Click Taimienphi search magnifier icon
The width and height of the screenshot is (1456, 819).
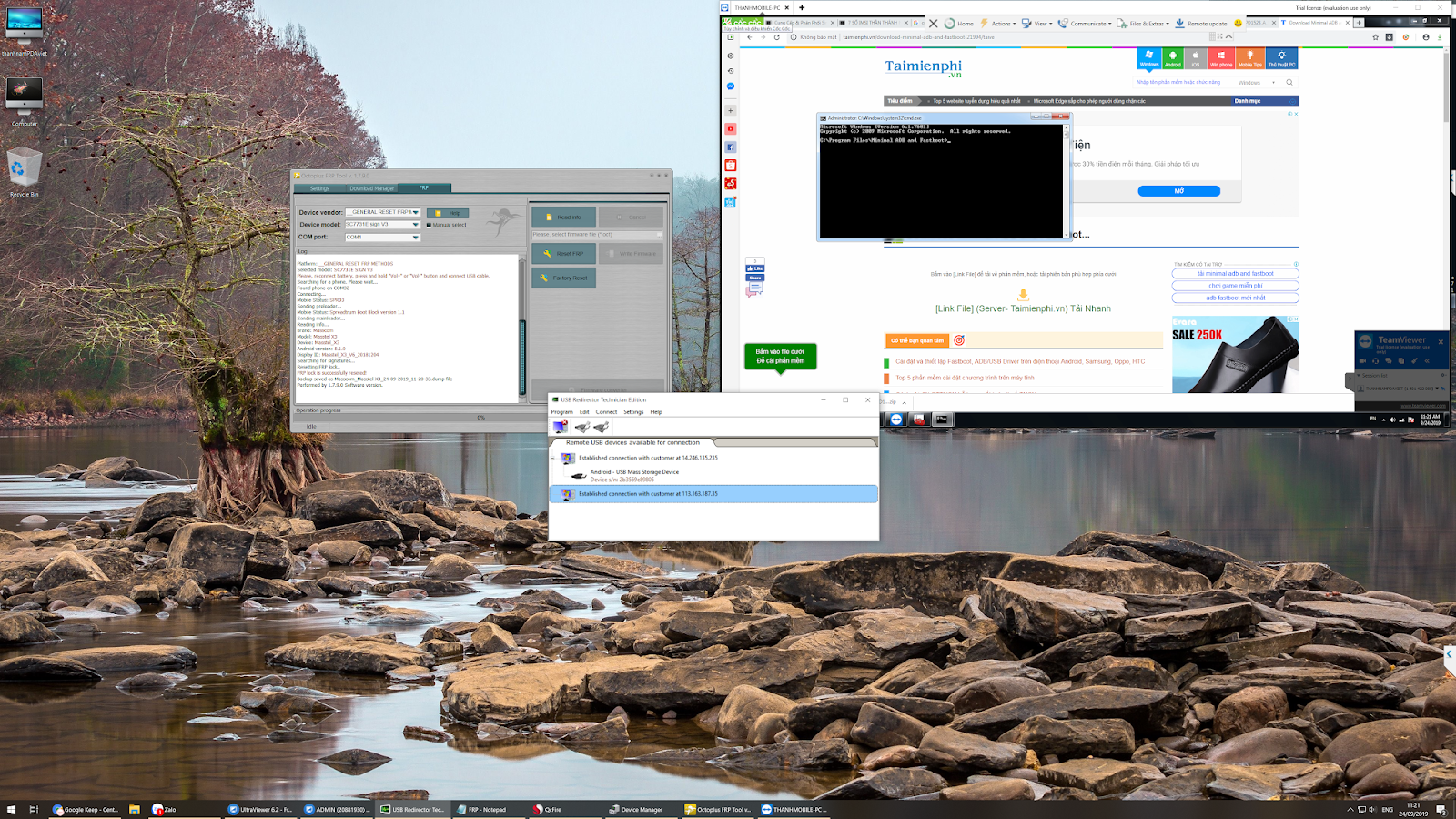tap(1289, 82)
